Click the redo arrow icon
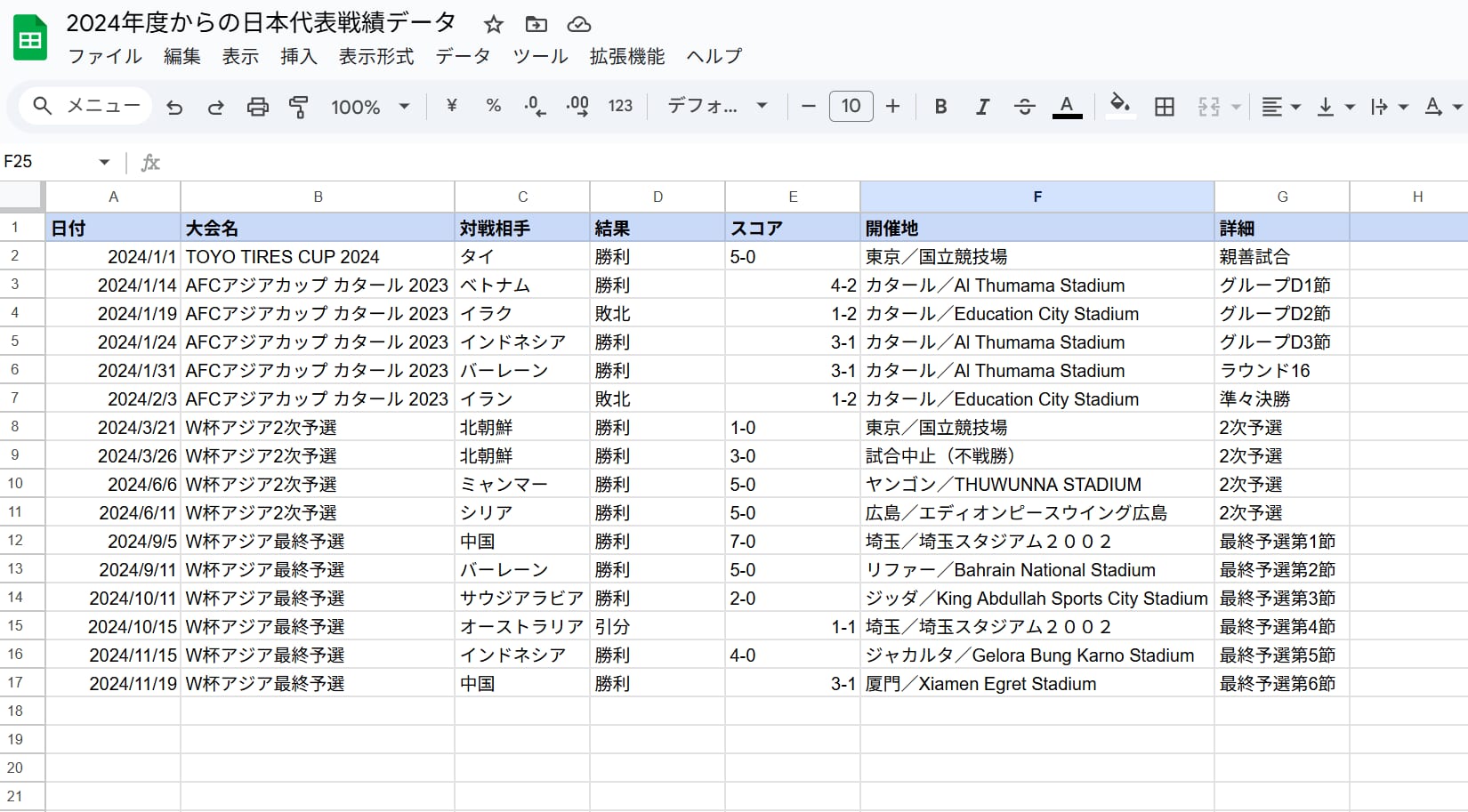This screenshot has height=812, width=1468. [215, 107]
